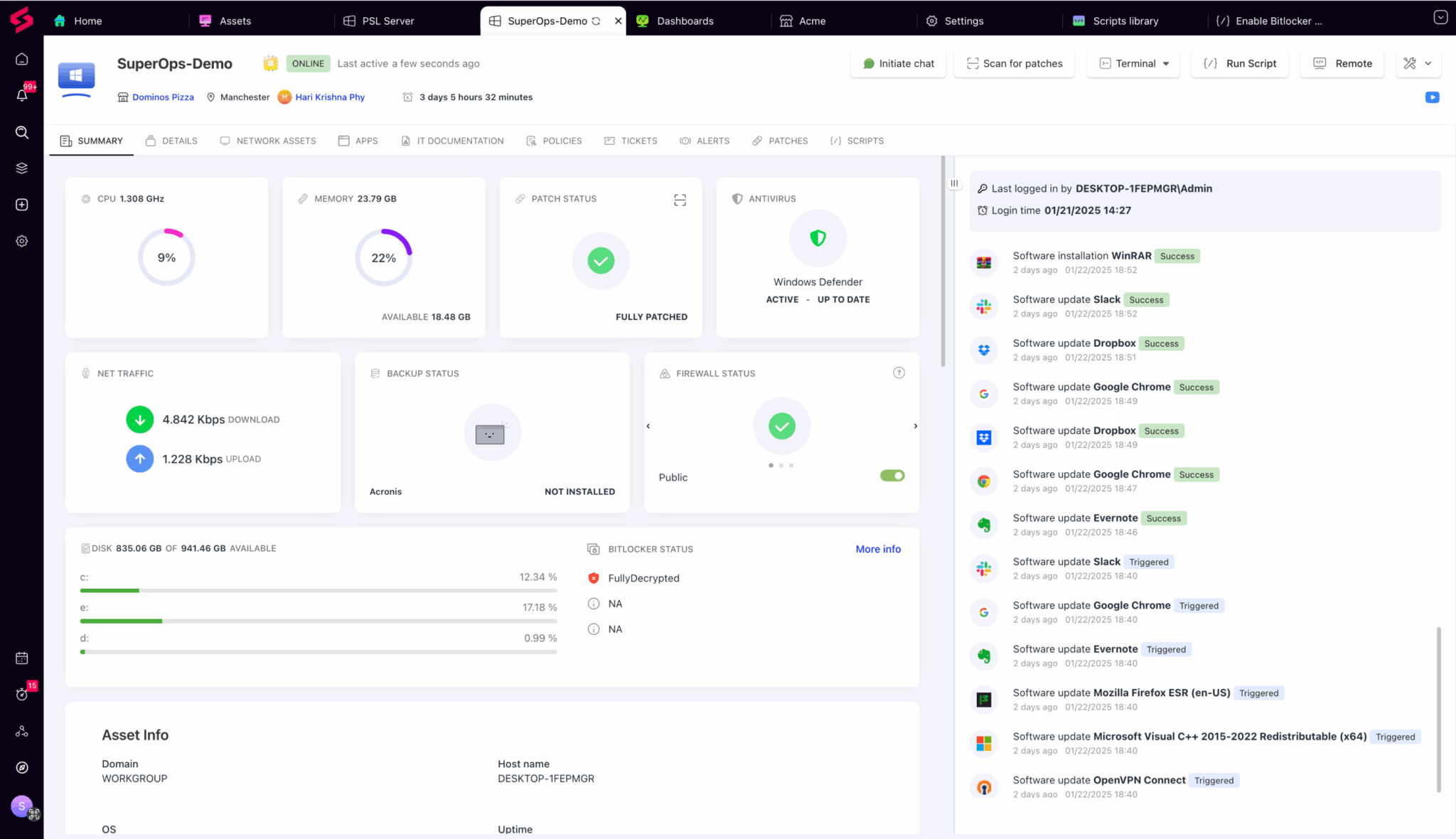Screen dimensions: 1456x839
Task: Click the notifications bell icon in sidebar
Action: tap(22, 95)
